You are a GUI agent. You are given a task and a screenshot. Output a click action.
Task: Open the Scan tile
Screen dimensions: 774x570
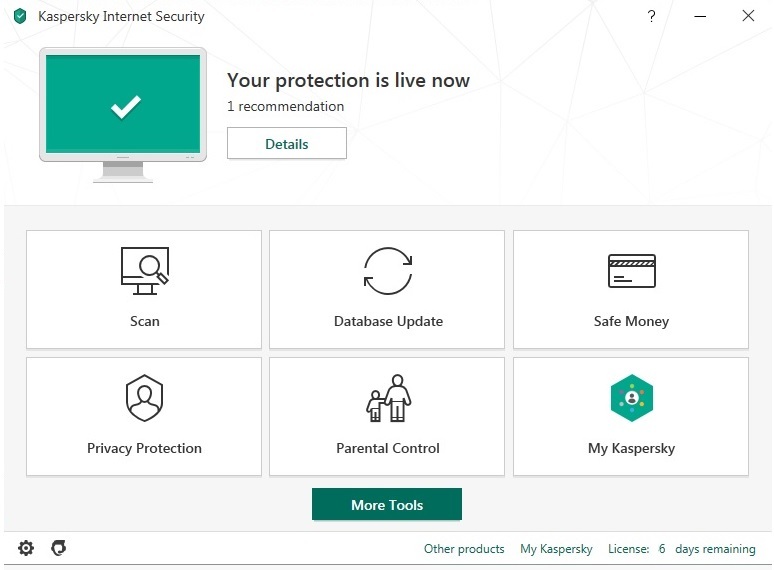(144, 289)
